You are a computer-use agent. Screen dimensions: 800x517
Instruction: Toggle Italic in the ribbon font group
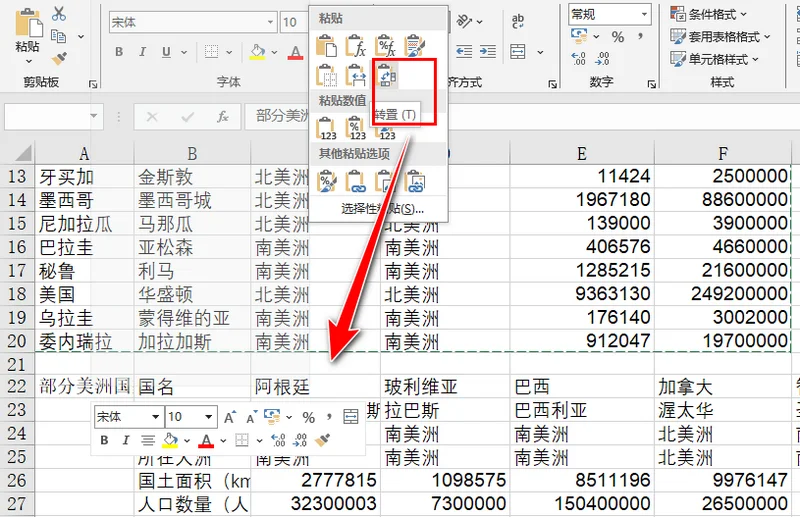pos(142,52)
